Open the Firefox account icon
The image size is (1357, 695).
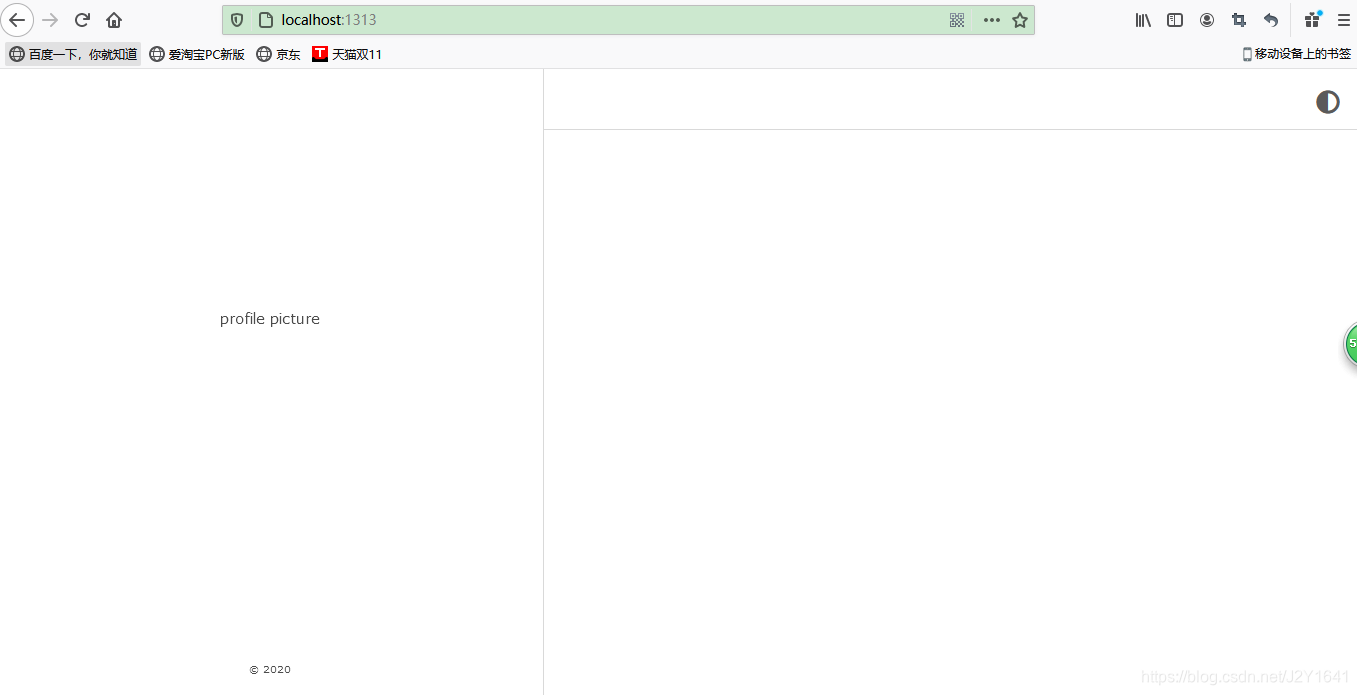[x=1207, y=20]
